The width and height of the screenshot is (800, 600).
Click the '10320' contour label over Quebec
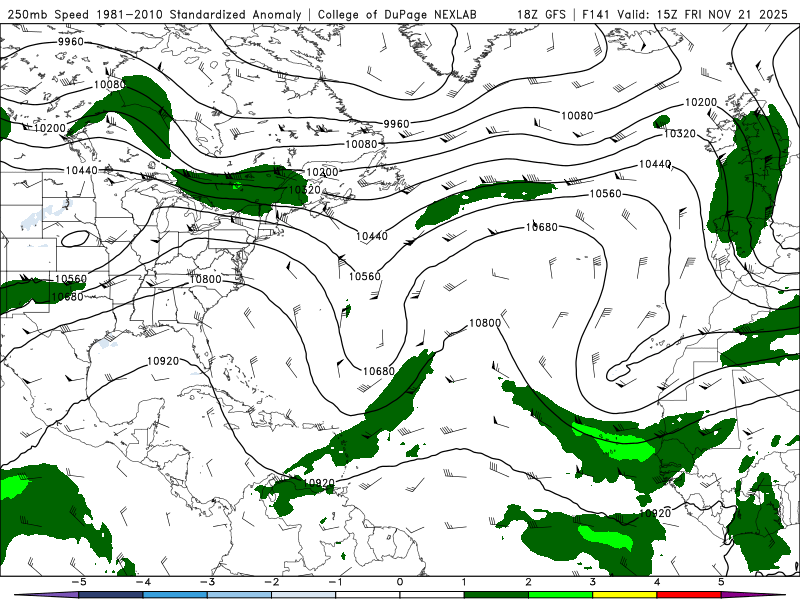point(305,190)
